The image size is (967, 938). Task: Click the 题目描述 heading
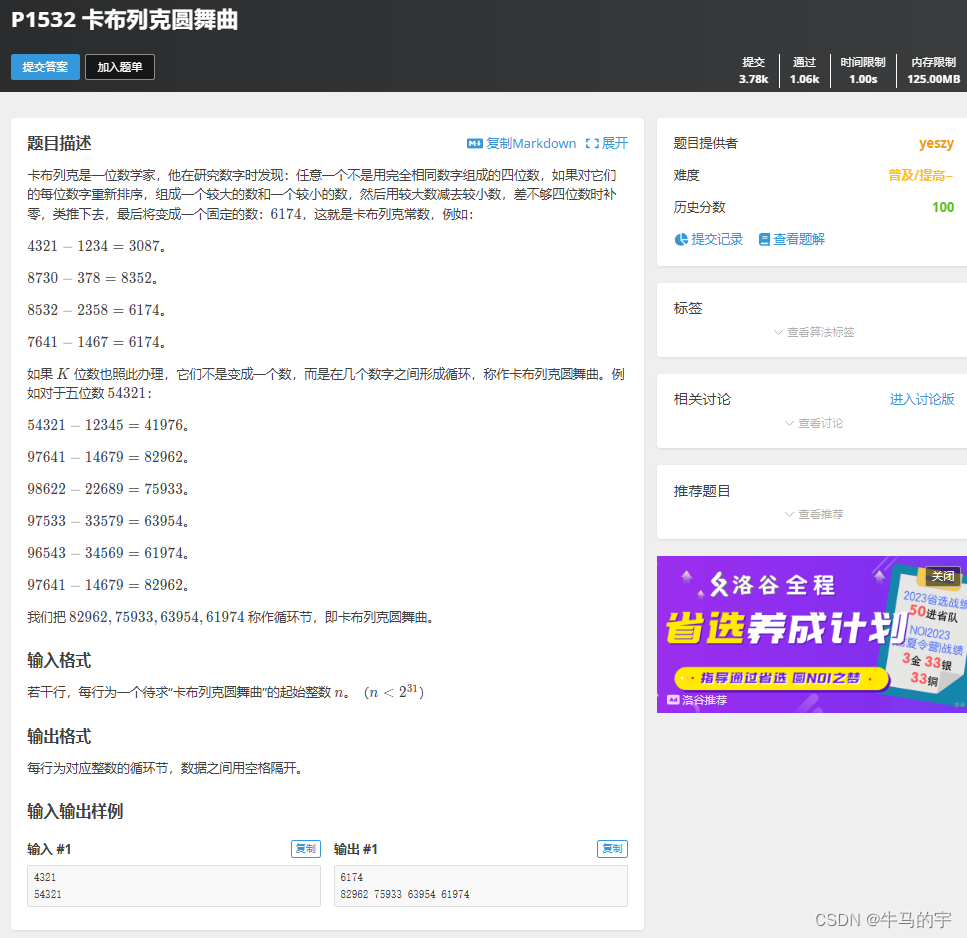point(59,144)
